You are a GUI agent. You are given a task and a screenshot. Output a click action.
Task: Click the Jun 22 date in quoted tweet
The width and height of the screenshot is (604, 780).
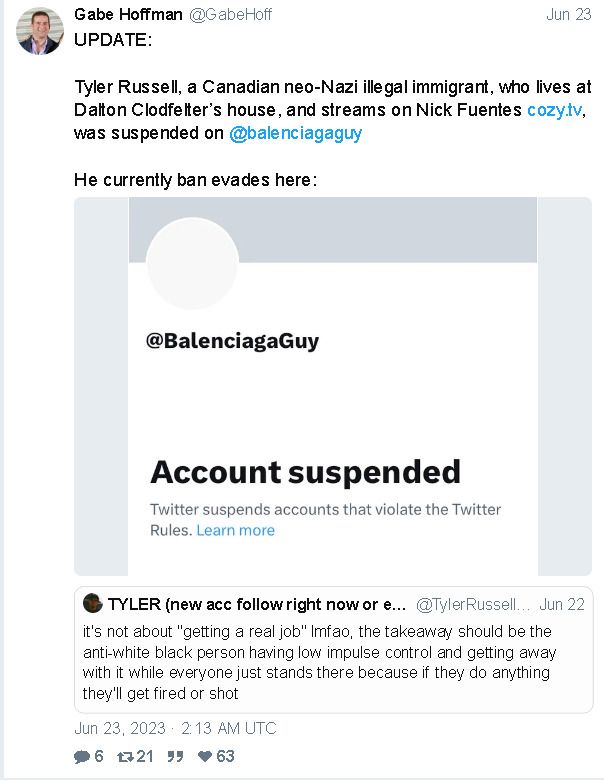562,604
